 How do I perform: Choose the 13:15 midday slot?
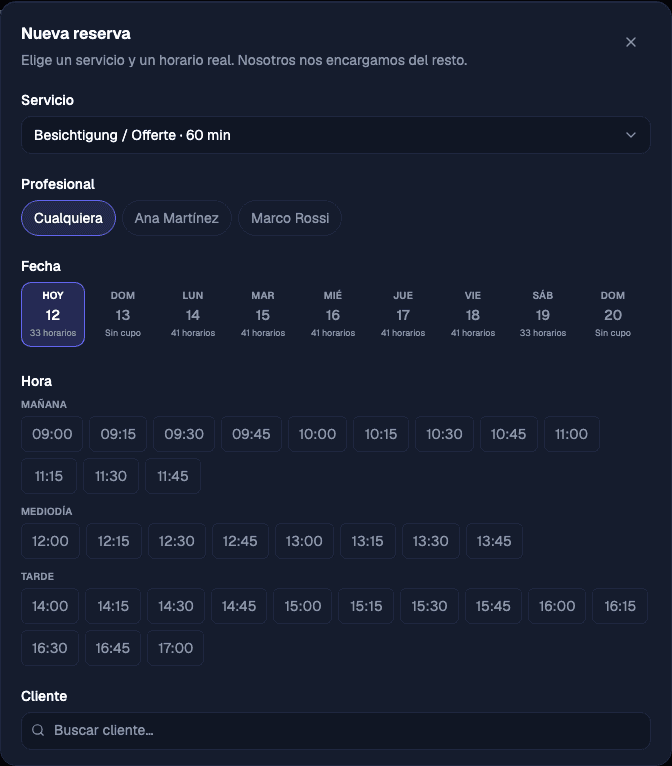pyautogui.click(x=368, y=541)
